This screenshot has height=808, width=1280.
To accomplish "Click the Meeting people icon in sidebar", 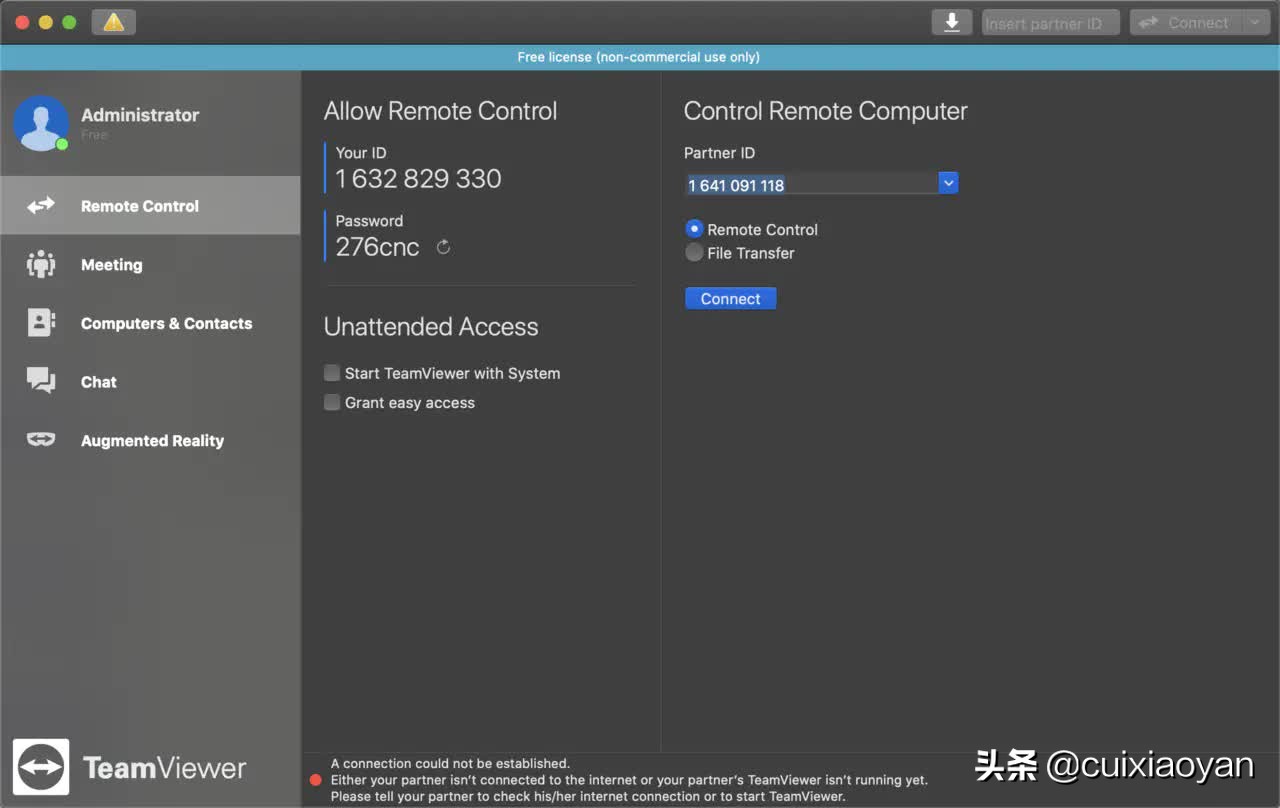I will (x=41, y=265).
